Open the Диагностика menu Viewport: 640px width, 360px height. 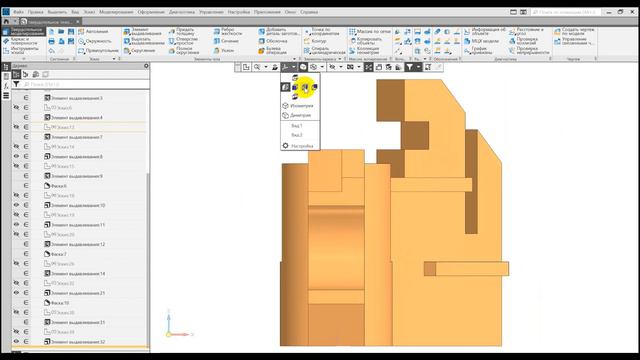182,12
